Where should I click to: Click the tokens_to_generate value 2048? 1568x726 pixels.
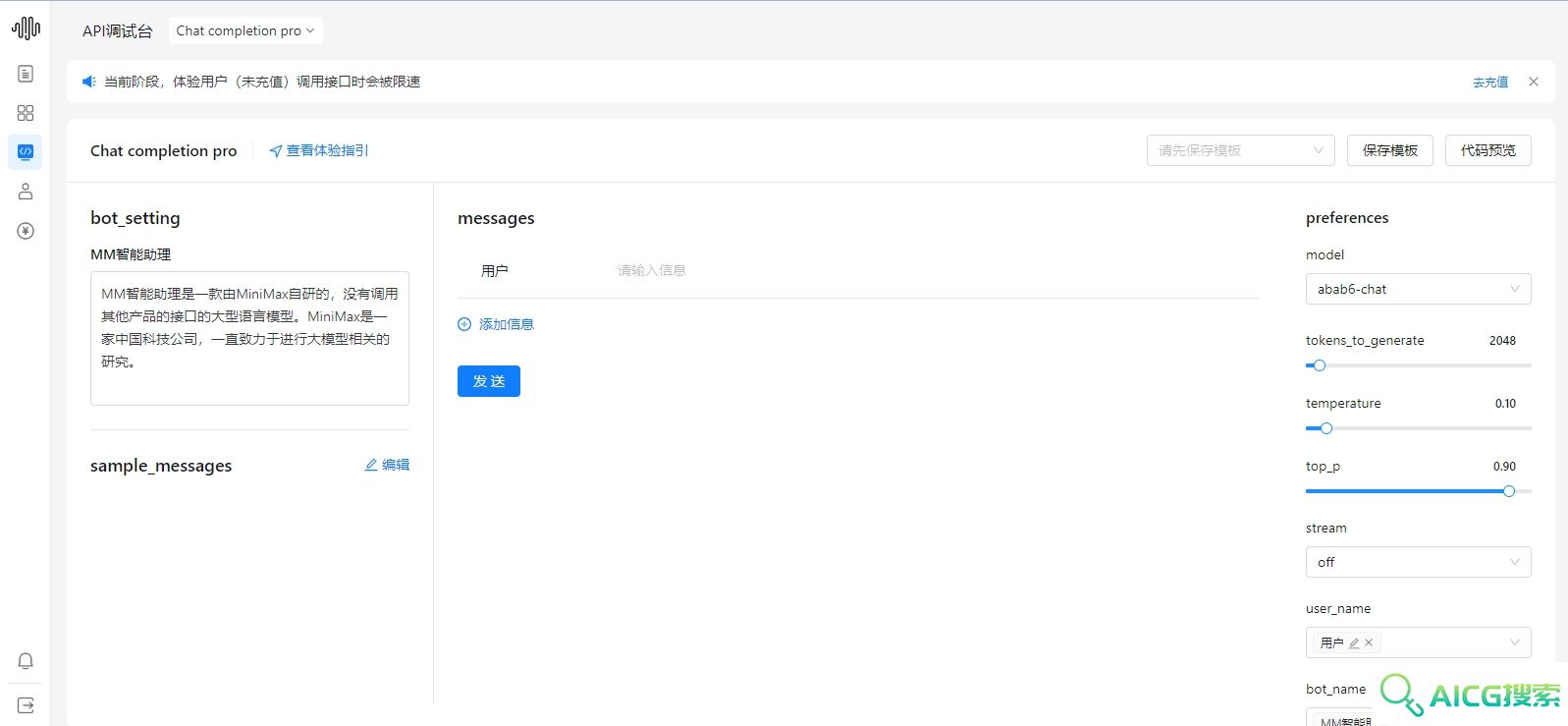tap(1502, 341)
